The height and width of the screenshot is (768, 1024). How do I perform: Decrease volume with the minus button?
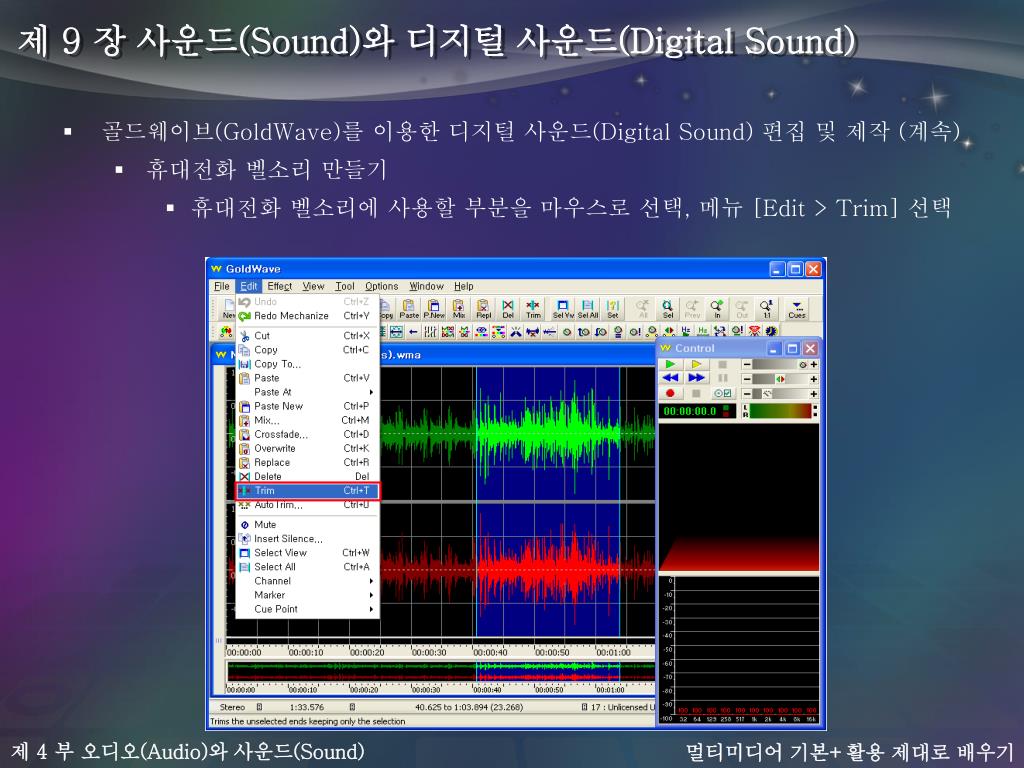click(x=746, y=364)
